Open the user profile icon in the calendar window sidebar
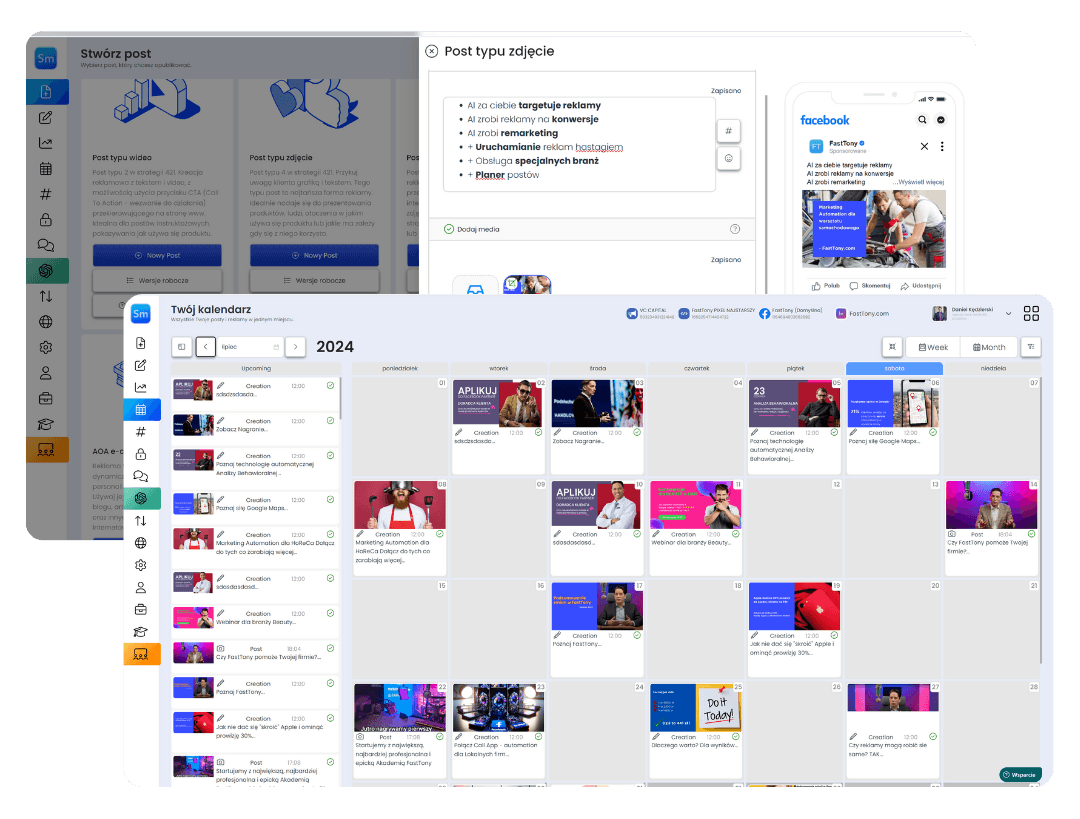Viewport: 1080px width, 819px height. (141, 588)
